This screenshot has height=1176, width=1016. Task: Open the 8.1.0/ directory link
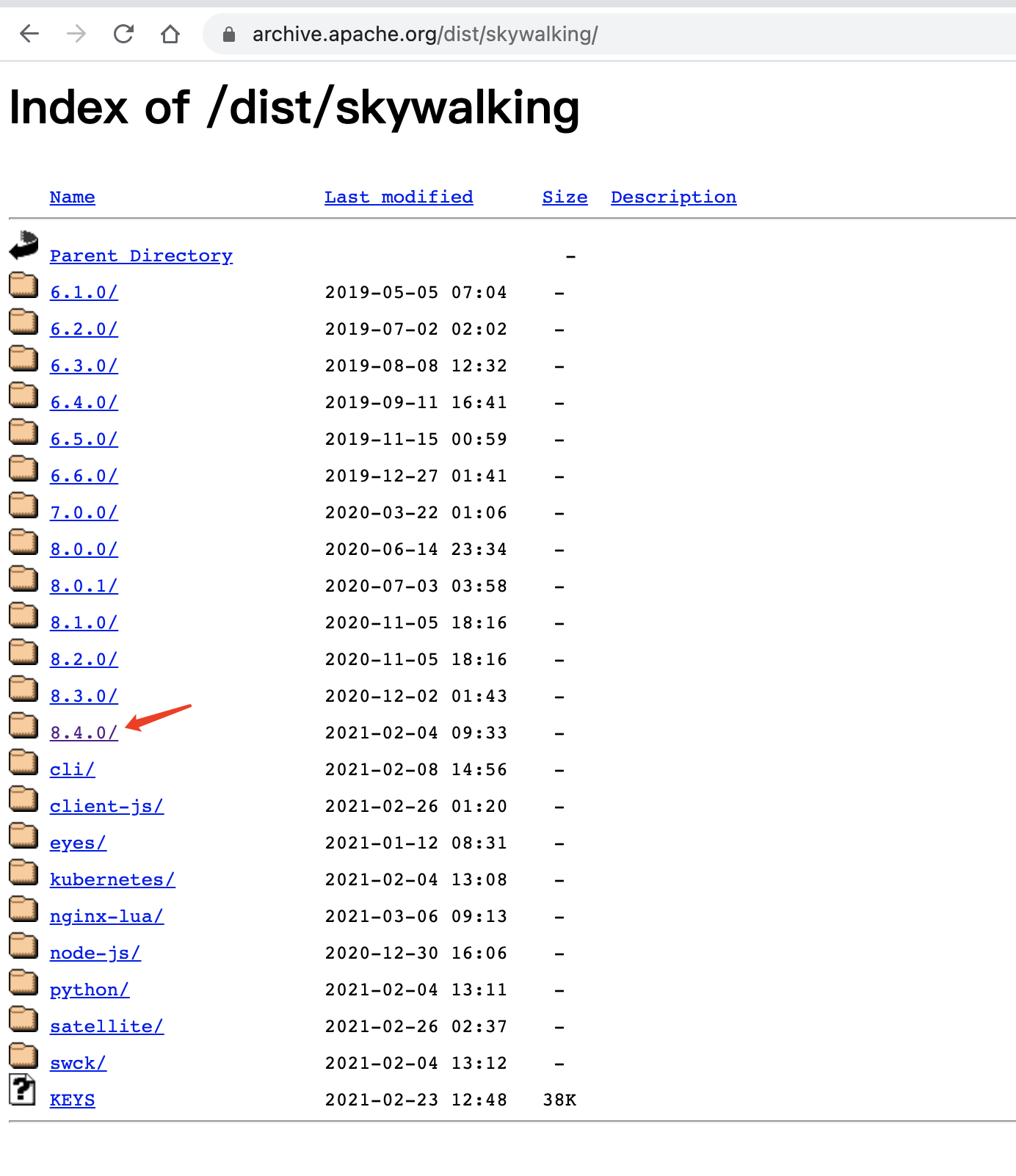click(84, 623)
